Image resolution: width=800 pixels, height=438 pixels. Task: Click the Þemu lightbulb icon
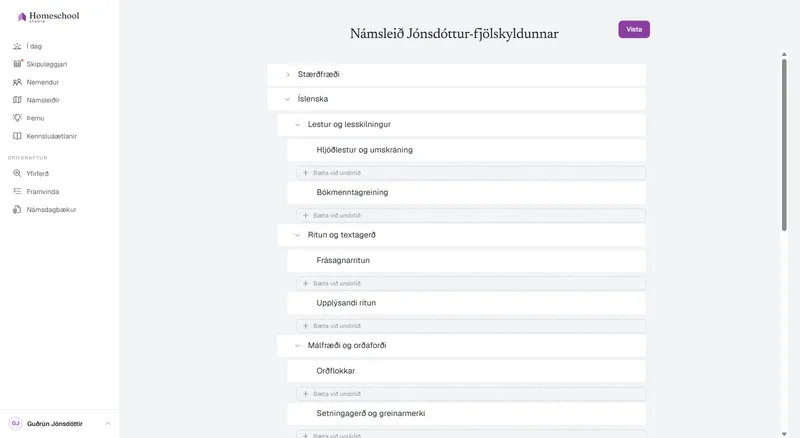point(17,118)
